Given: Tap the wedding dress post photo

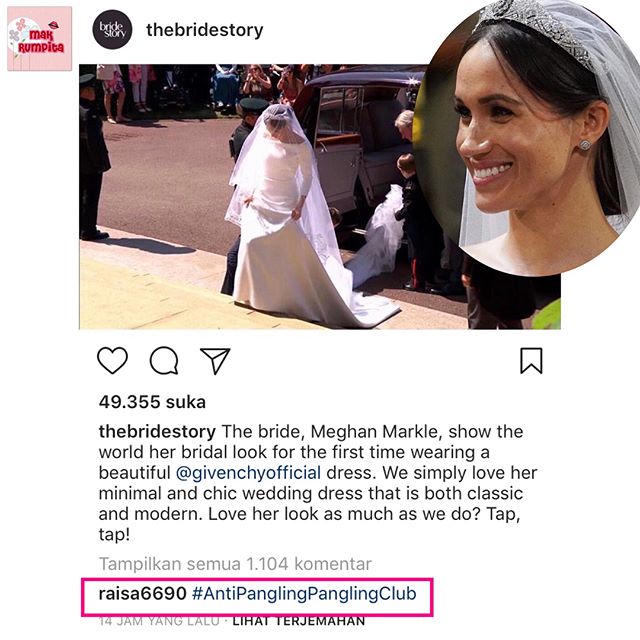Looking at the screenshot, I should [253, 196].
